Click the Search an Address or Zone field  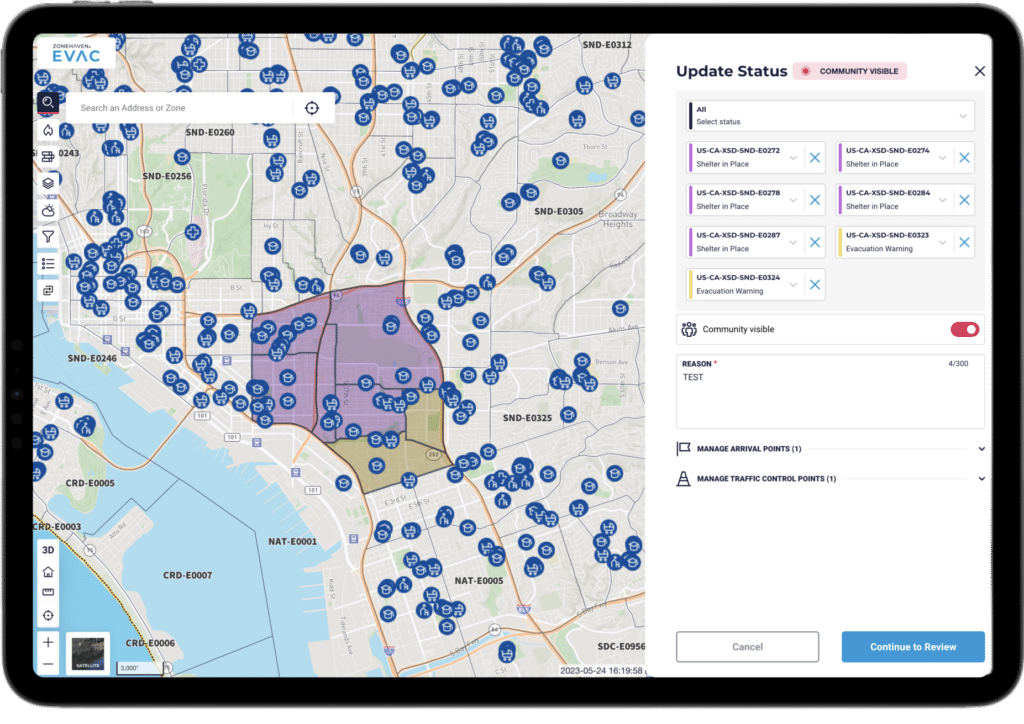(x=180, y=108)
